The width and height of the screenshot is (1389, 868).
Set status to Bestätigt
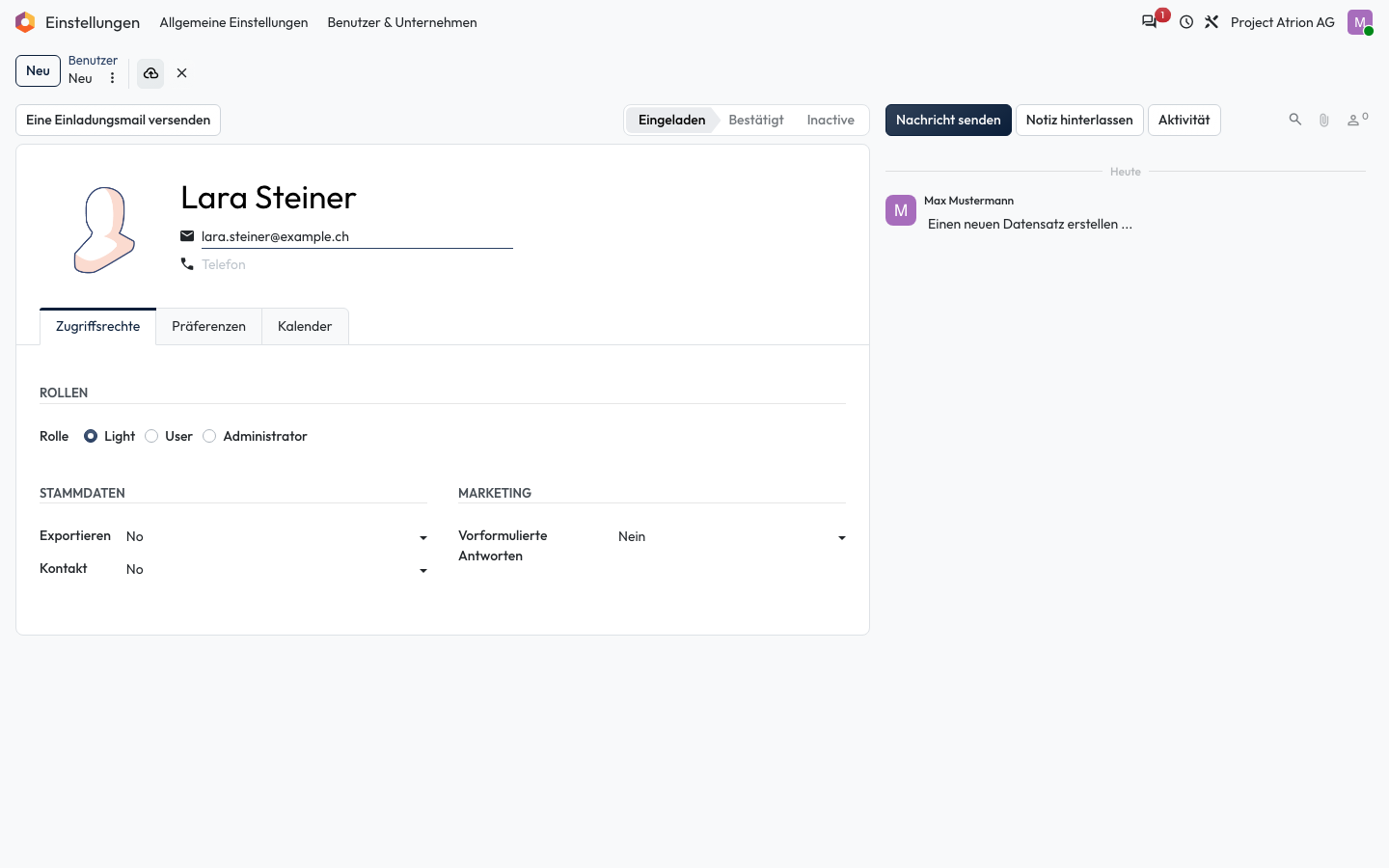(756, 121)
